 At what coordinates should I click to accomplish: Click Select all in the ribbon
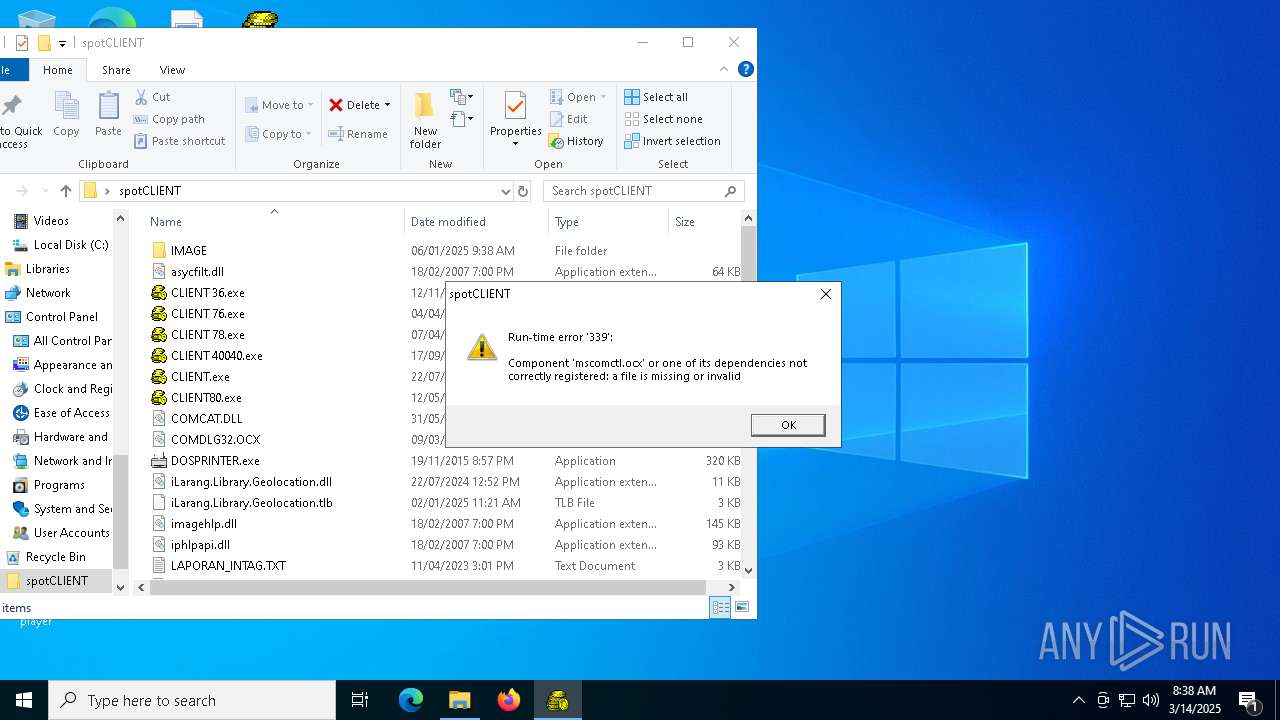pyautogui.click(x=656, y=97)
